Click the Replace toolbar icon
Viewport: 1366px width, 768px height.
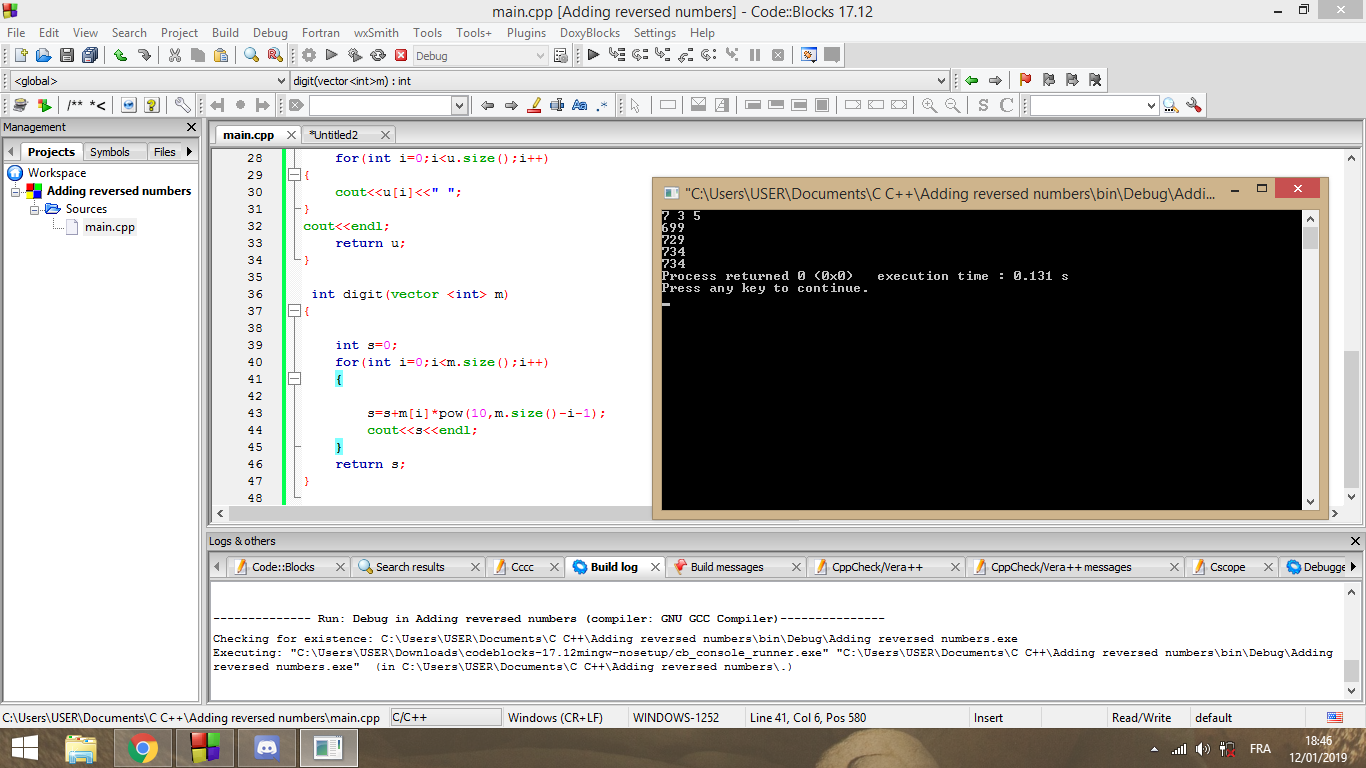click(274, 56)
